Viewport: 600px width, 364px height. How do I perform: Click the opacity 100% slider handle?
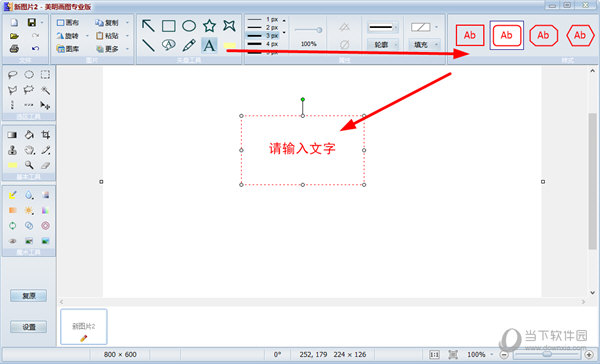(319, 30)
